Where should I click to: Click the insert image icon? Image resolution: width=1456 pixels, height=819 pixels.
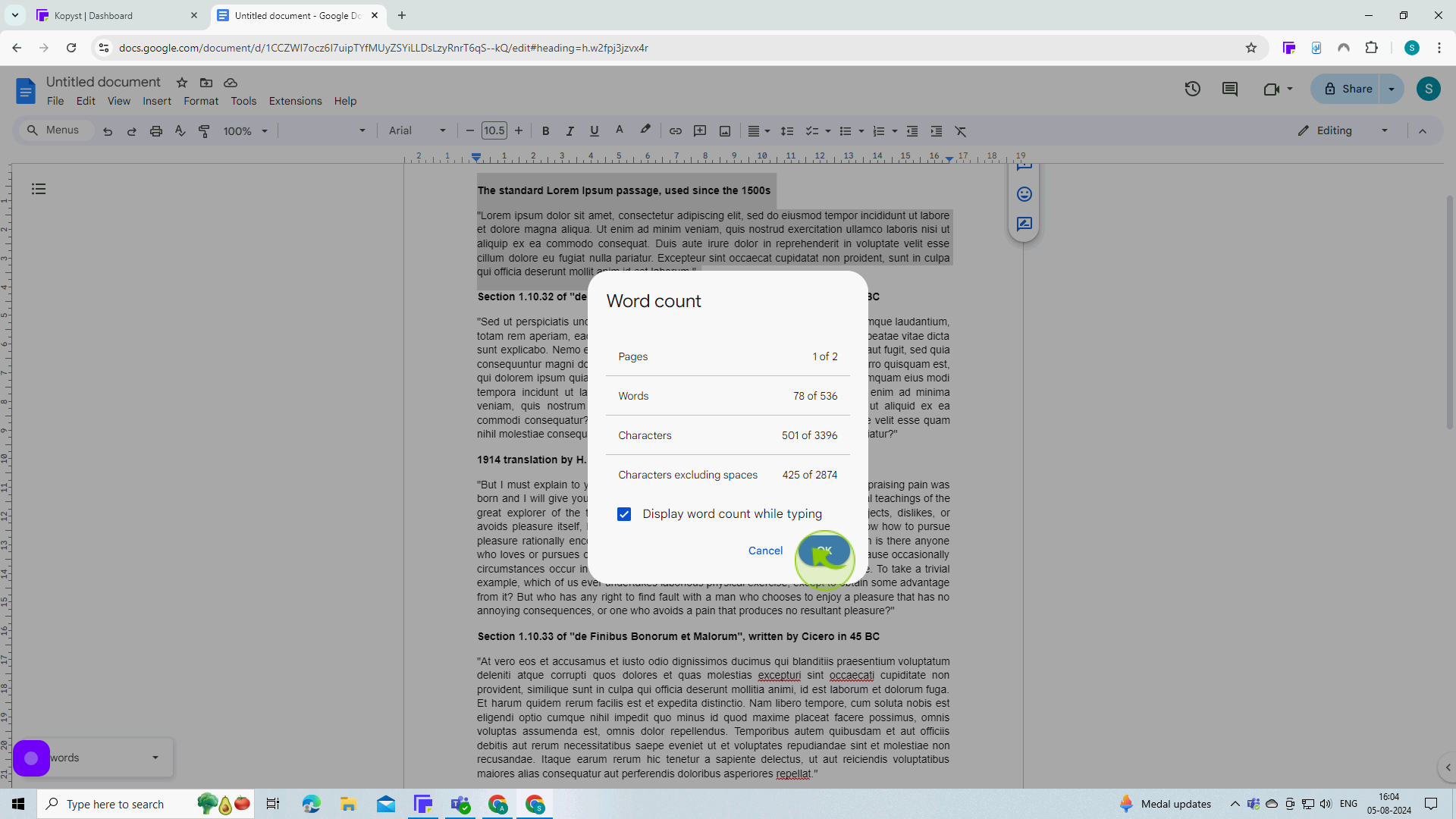coord(725,131)
